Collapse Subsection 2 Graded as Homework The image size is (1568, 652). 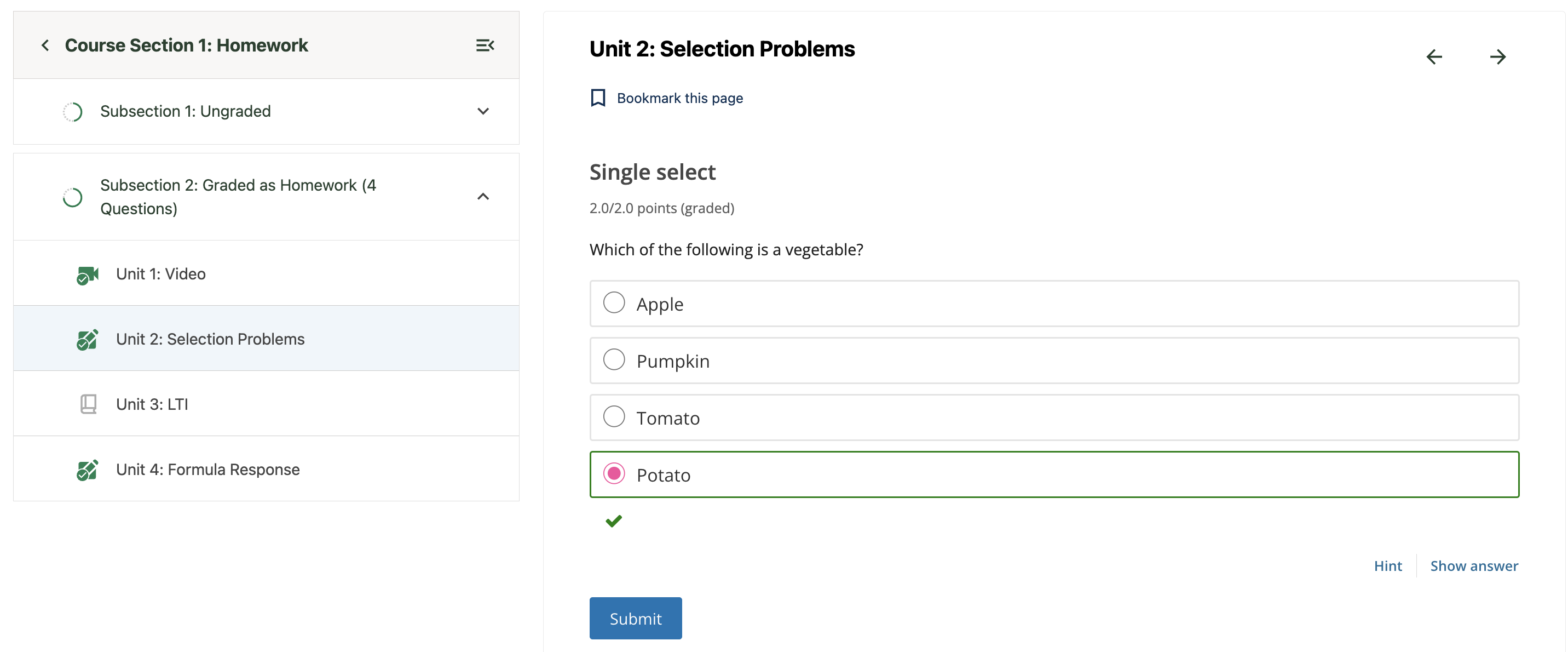[483, 197]
